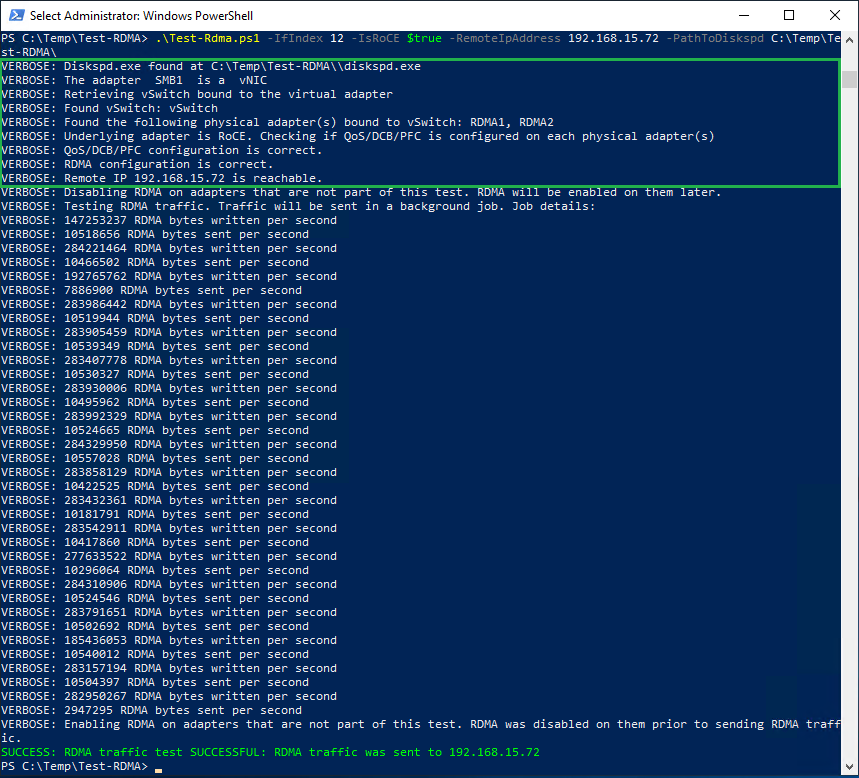This screenshot has width=859, height=778.
Task: Click the title bar text Select Administrator: Windows PowerShell
Action: coord(140,15)
